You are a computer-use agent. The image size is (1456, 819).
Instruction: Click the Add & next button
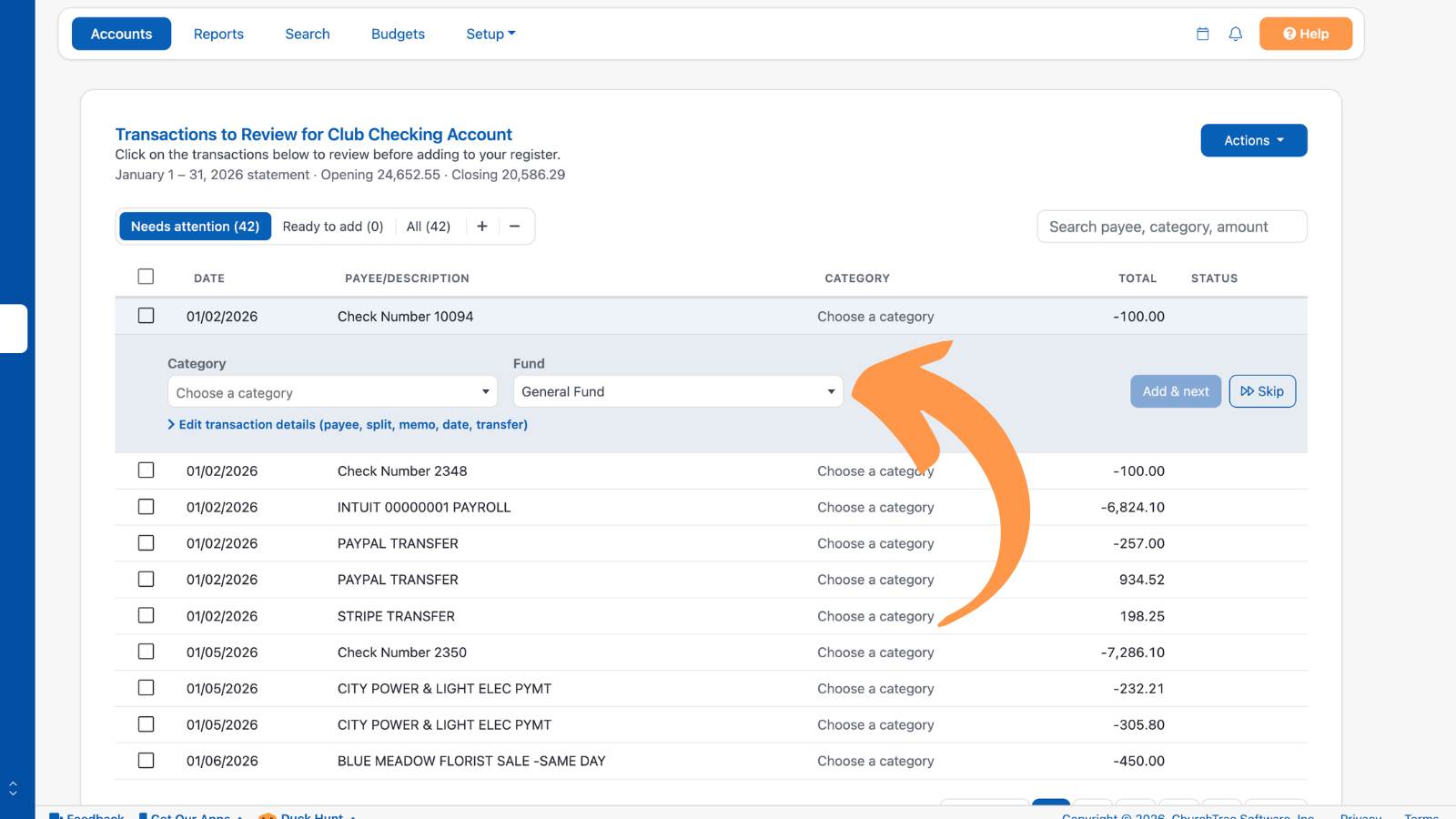tap(1176, 391)
